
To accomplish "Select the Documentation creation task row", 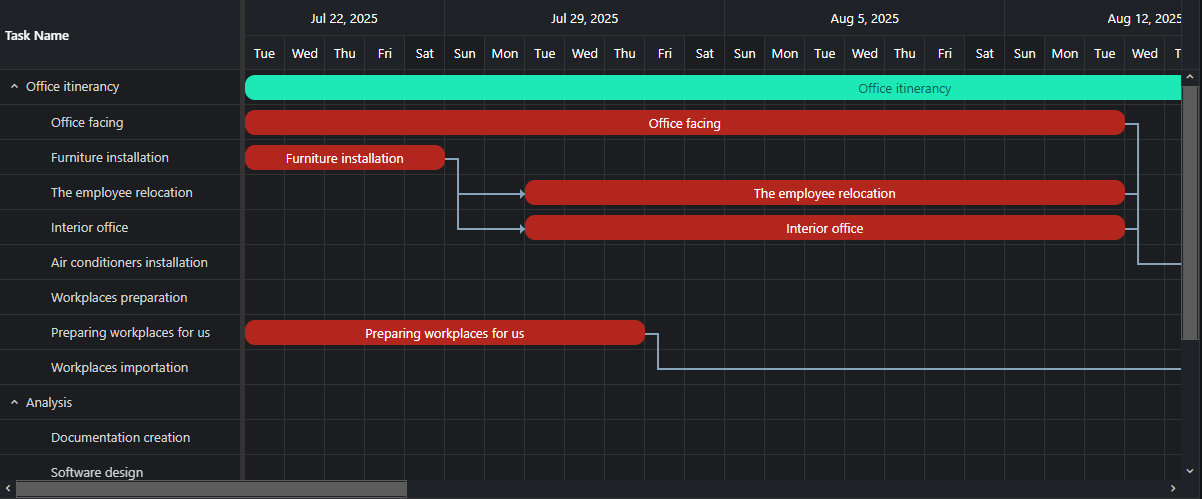I will pos(120,437).
